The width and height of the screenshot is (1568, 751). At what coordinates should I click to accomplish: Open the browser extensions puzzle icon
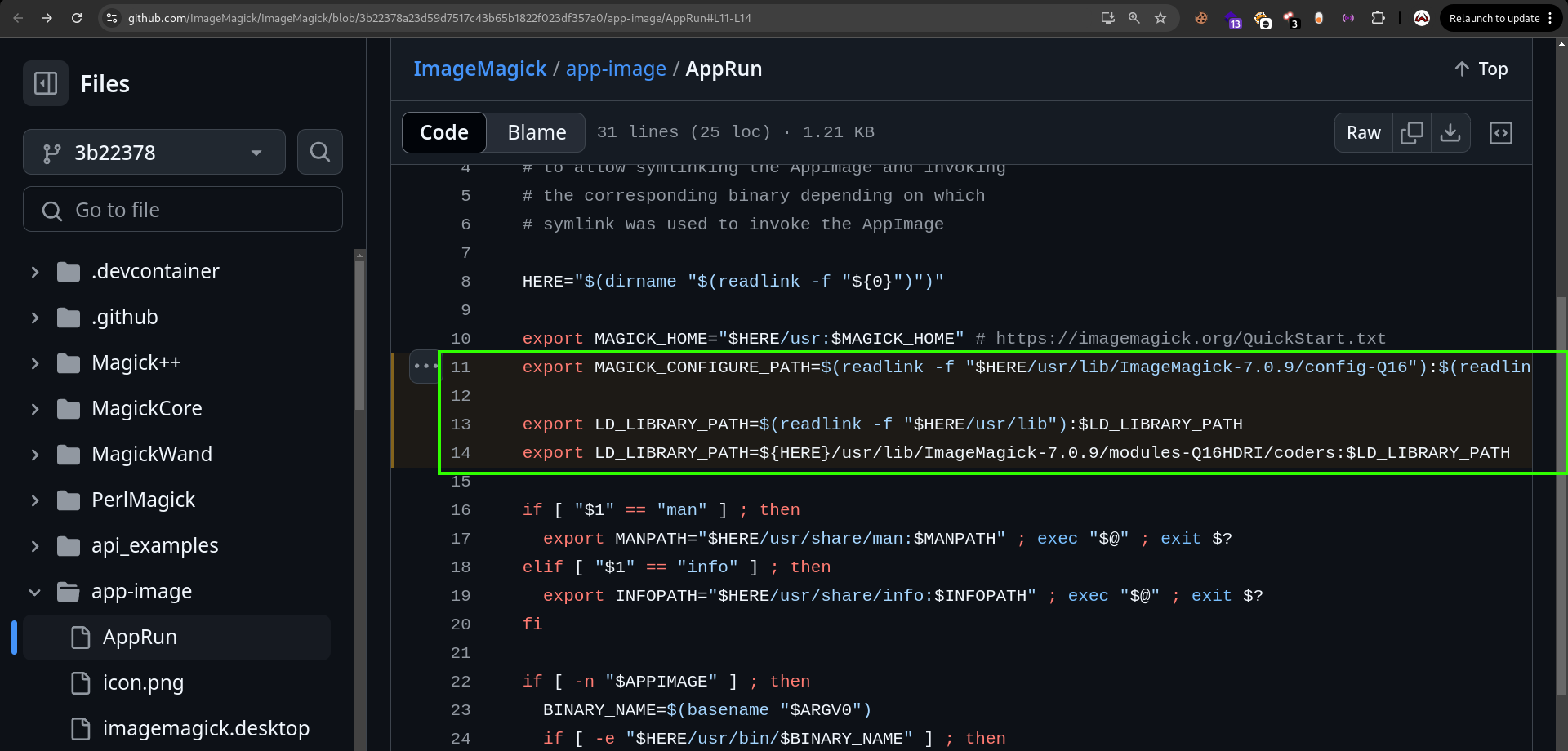[1379, 18]
